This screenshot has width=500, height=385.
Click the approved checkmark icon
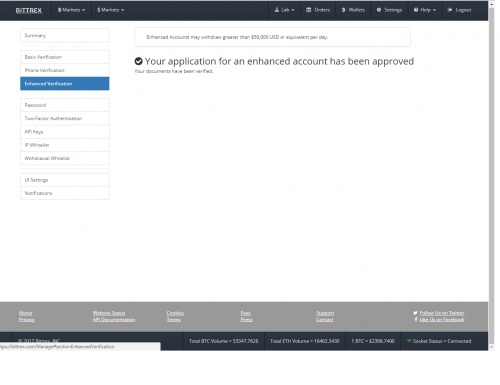[138, 61]
